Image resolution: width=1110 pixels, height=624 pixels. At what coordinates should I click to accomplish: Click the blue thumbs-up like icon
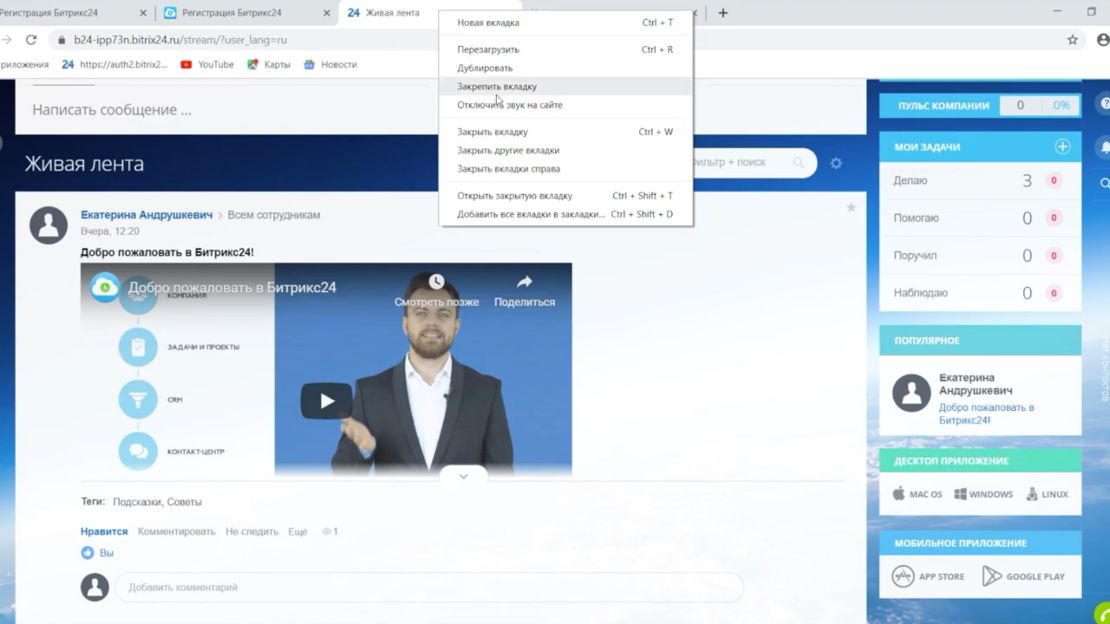[87, 552]
